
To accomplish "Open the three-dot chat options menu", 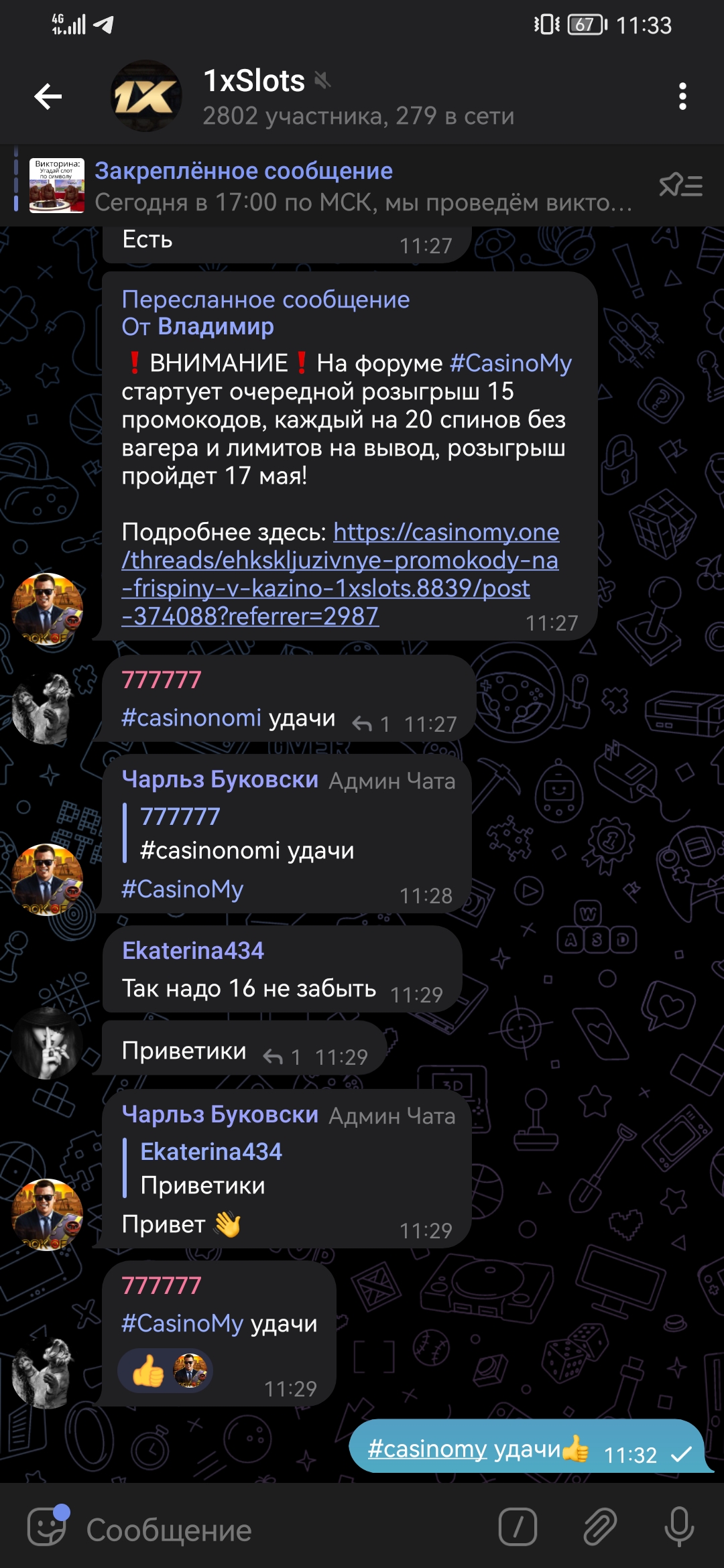I will click(x=682, y=96).
